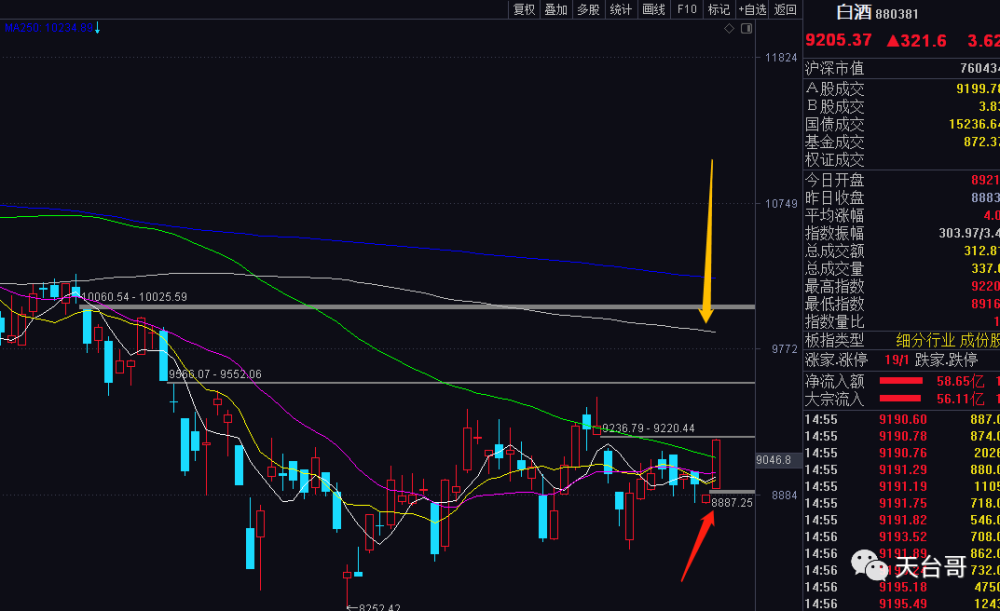This screenshot has height=611, width=1000.
Task: Add stock via +自选 button
Action: point(753,10)
